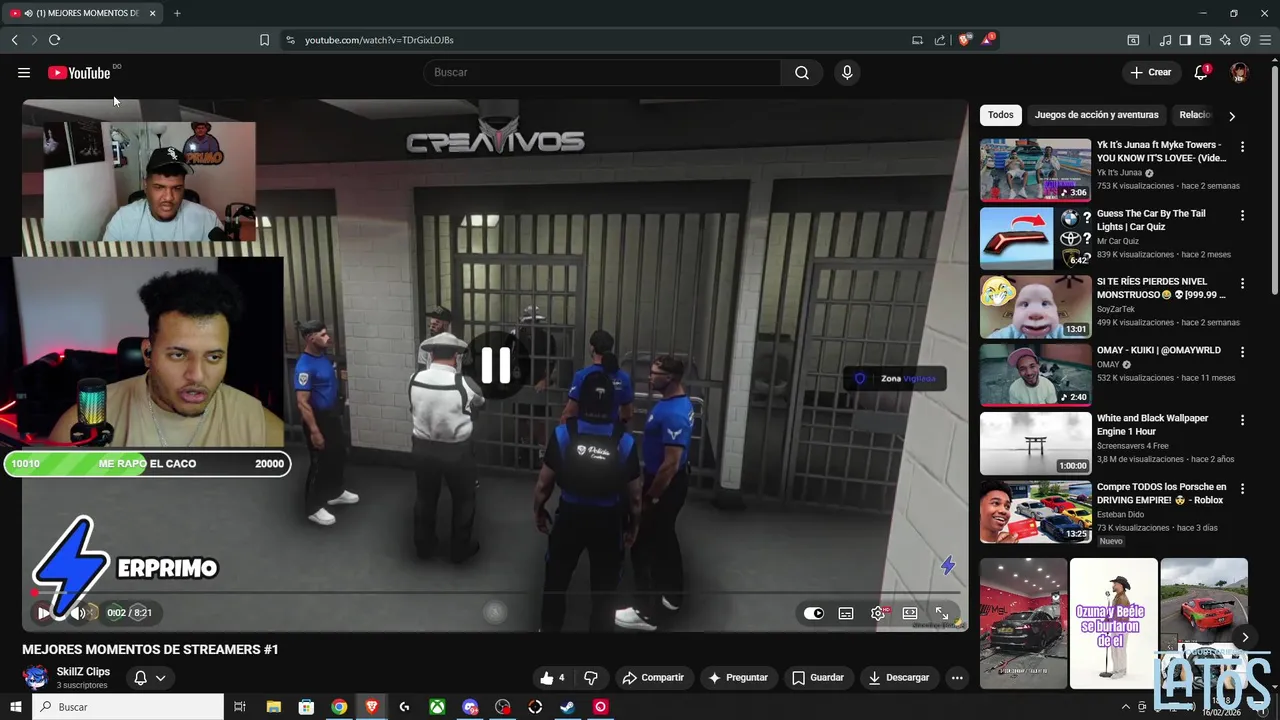The width and height of the screenshot is (1280, 720).
Task: Click the Preguntar button
Action: pos(738,678)
